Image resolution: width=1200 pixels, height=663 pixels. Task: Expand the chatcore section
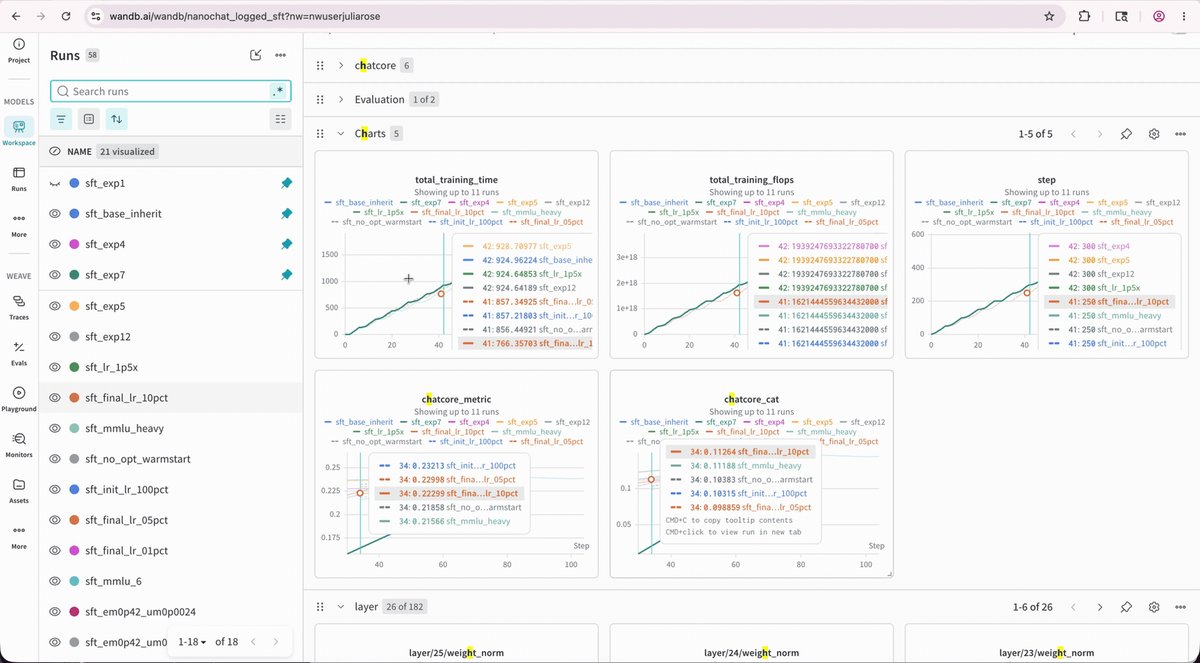341,65
